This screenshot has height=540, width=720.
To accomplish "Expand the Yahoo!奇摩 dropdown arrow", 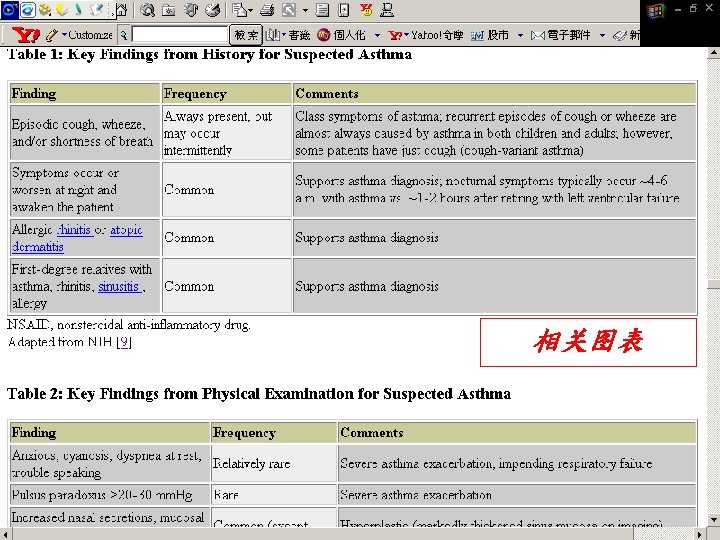I will click(406, 35).
